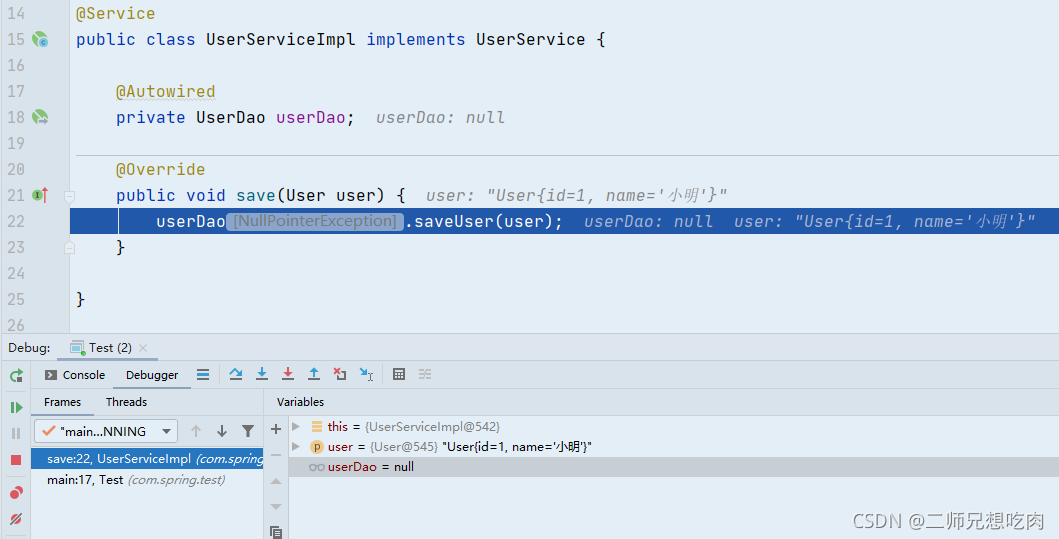Pause the running program
Viewport: 1059px width, 539px height.
16,434
